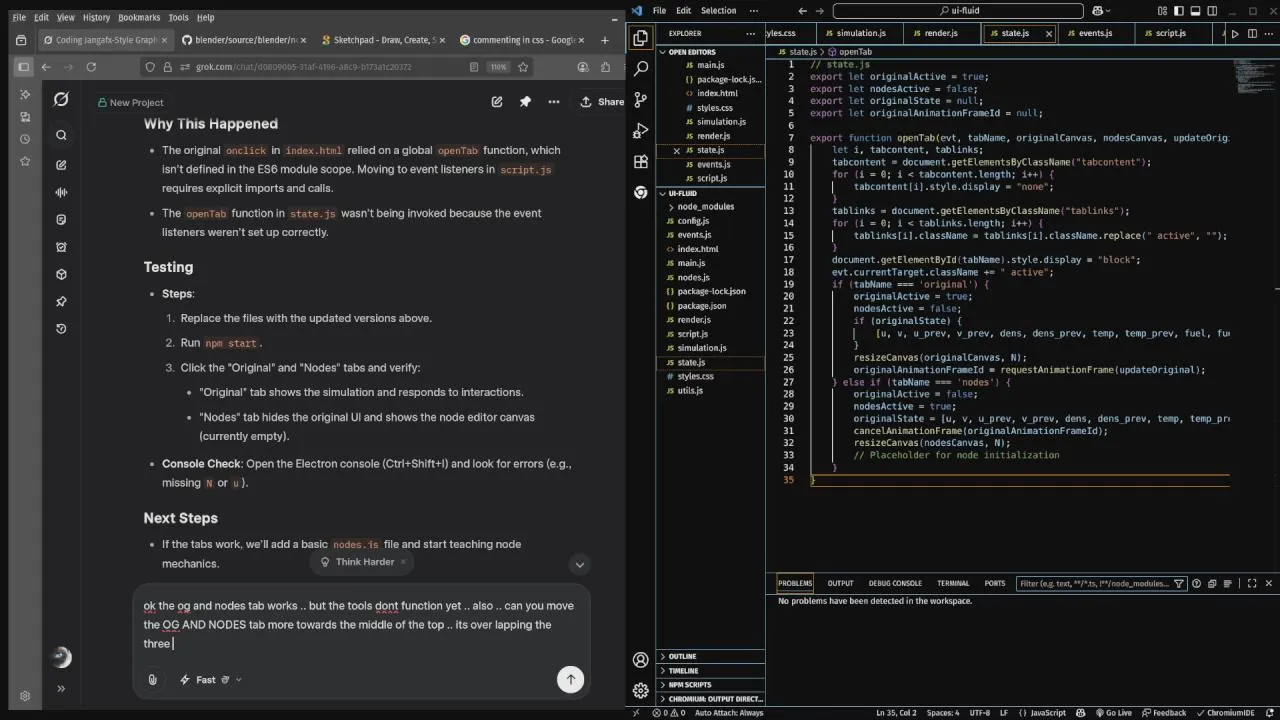The height and width of the screenshot is (720, 1280).
Task: Open VS Code Search view icon
Action: (x=641, y=69)
